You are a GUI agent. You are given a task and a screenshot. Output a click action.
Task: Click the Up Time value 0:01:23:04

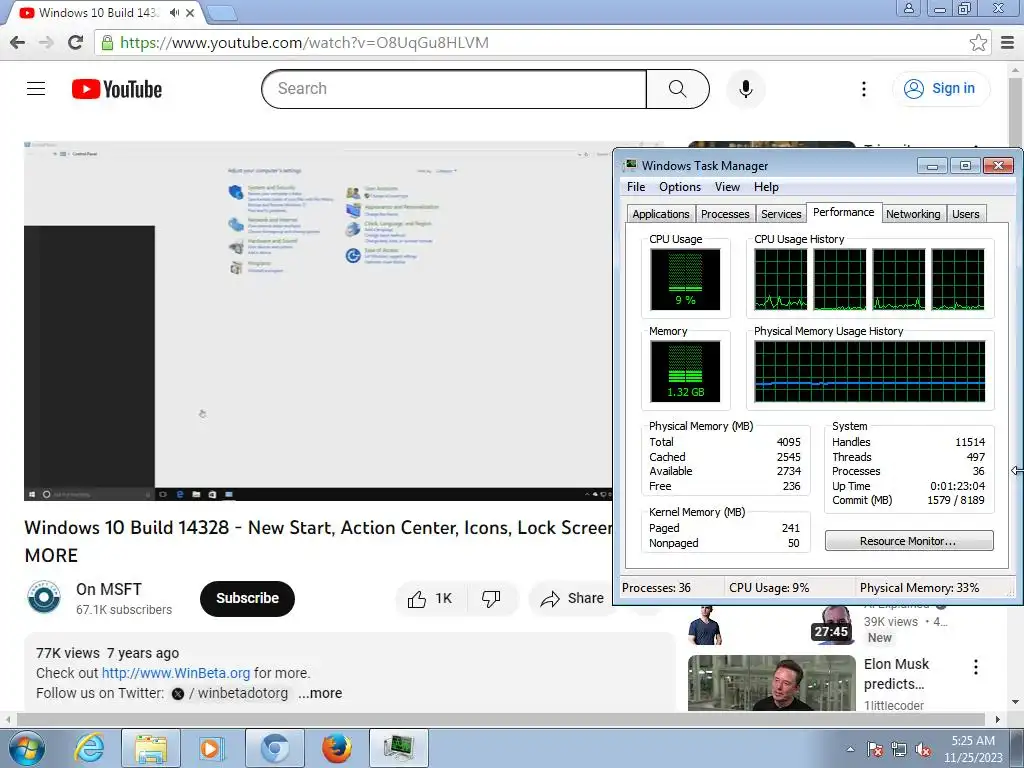coord(957,486)
